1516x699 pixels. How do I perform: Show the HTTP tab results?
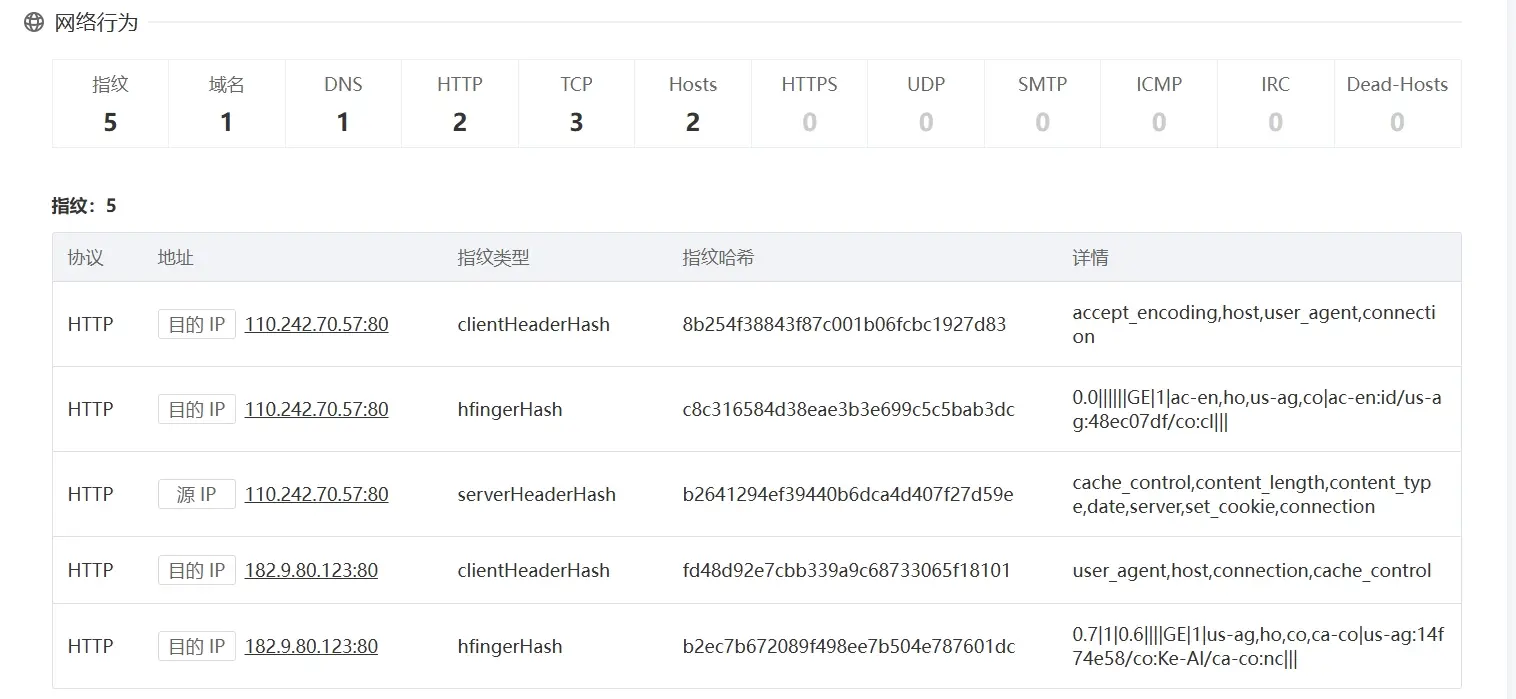[460, 103]
